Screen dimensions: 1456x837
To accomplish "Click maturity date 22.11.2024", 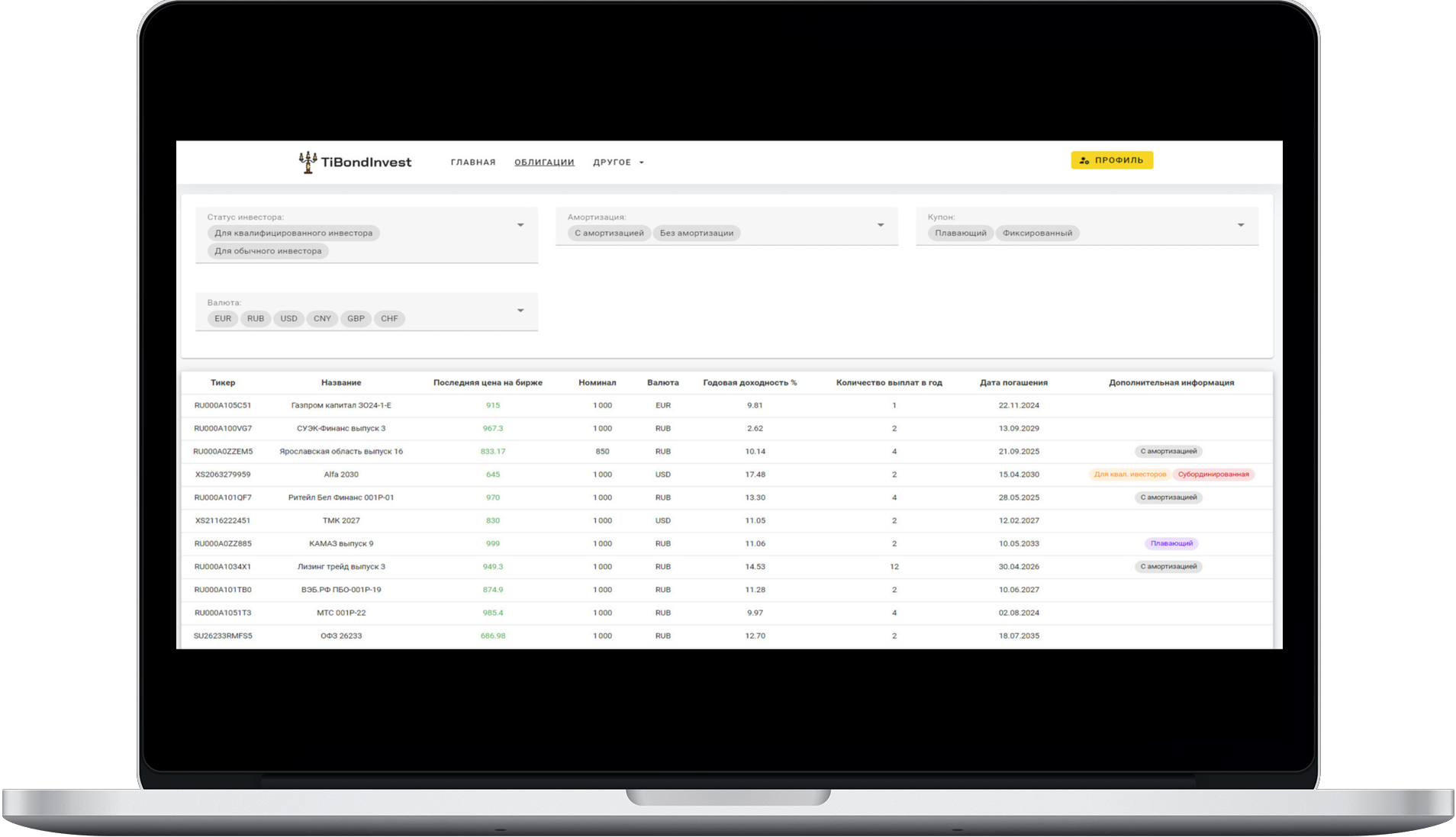I will point(1019,406).
